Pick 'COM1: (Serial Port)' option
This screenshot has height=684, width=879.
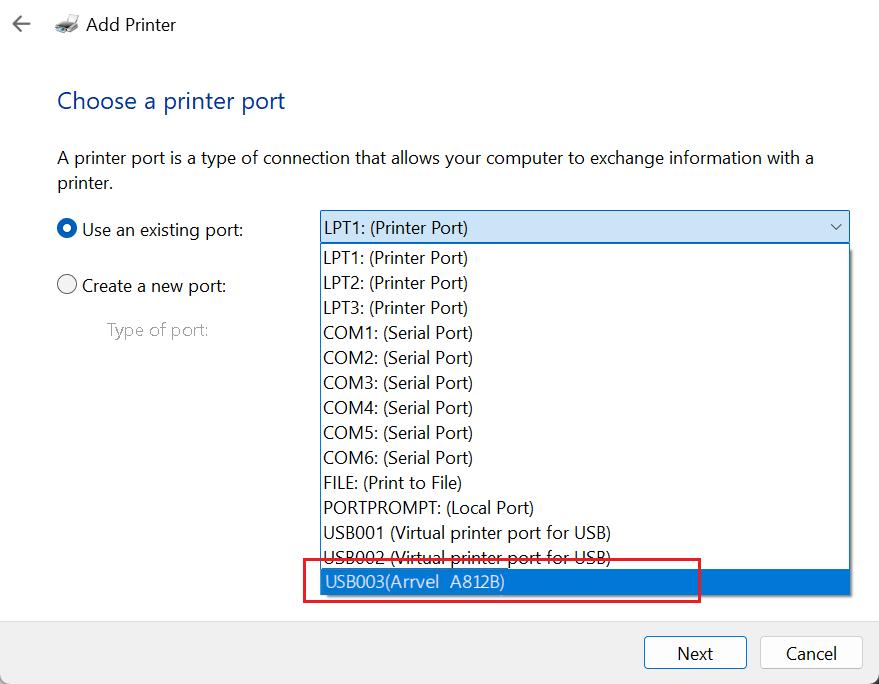(x=585, y=333)
